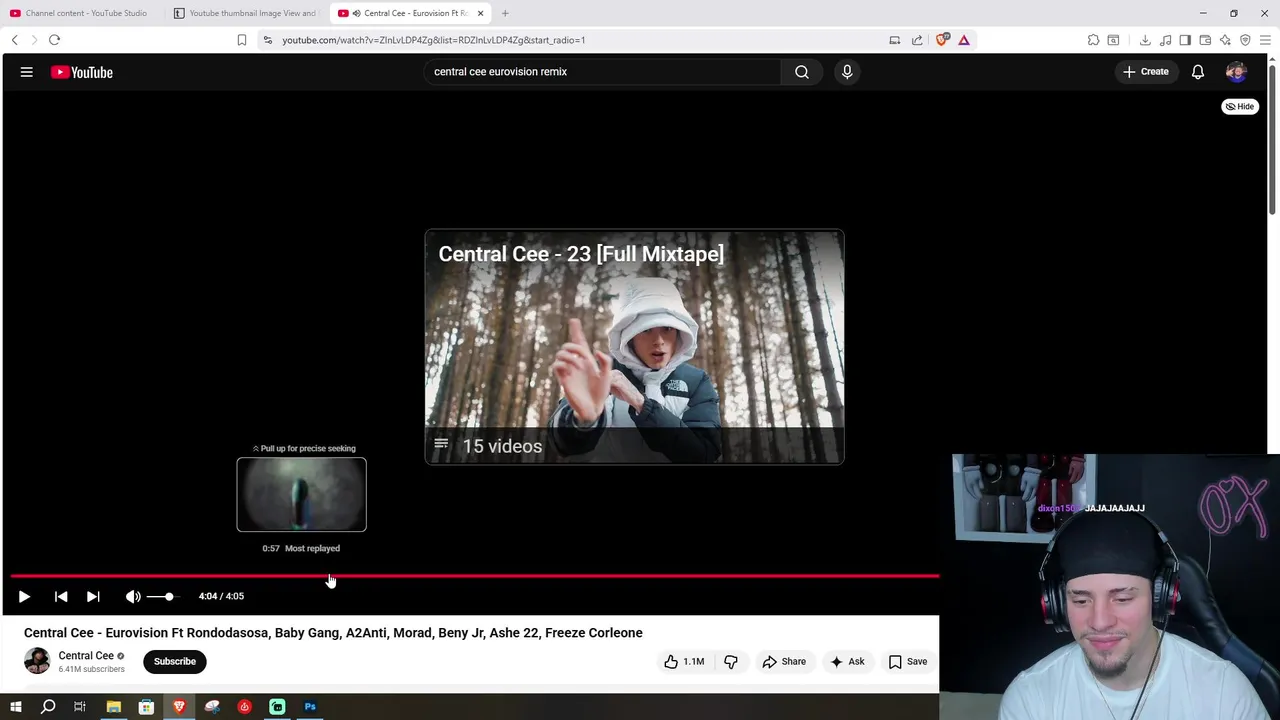Click the Ask button
The height and width of the screenshot is (720, 1280).
coord(847,661)
